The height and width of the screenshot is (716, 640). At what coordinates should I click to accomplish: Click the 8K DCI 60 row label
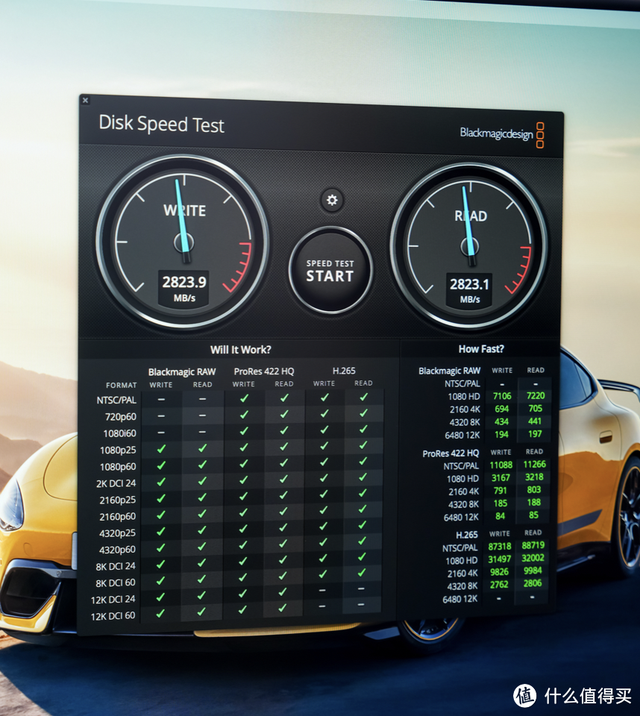coord(115,583)
